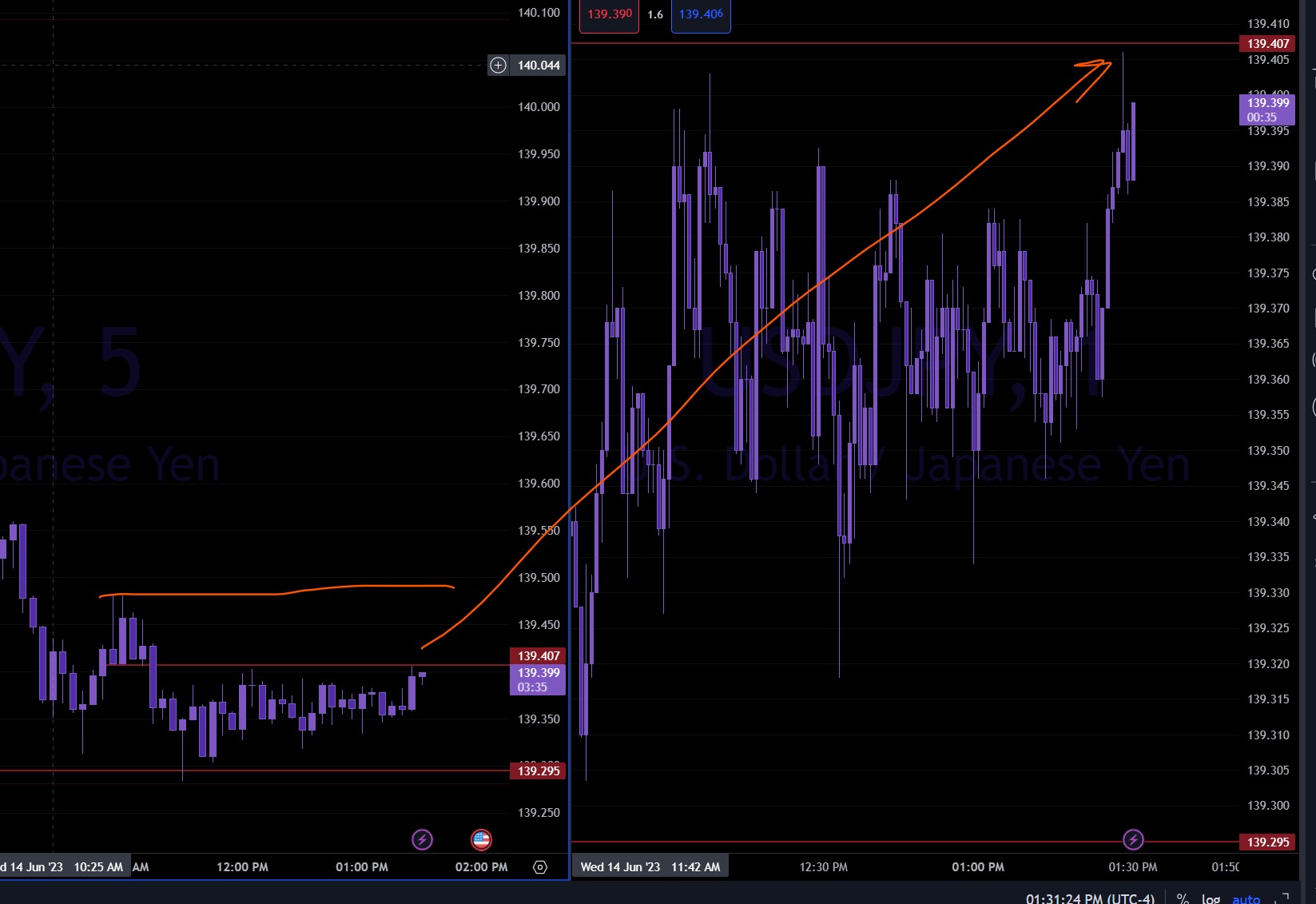Click the 1.6 spread value
The height and width of the screenshot is (904, 1316).
pyautogui.click(x=655, y=14)
